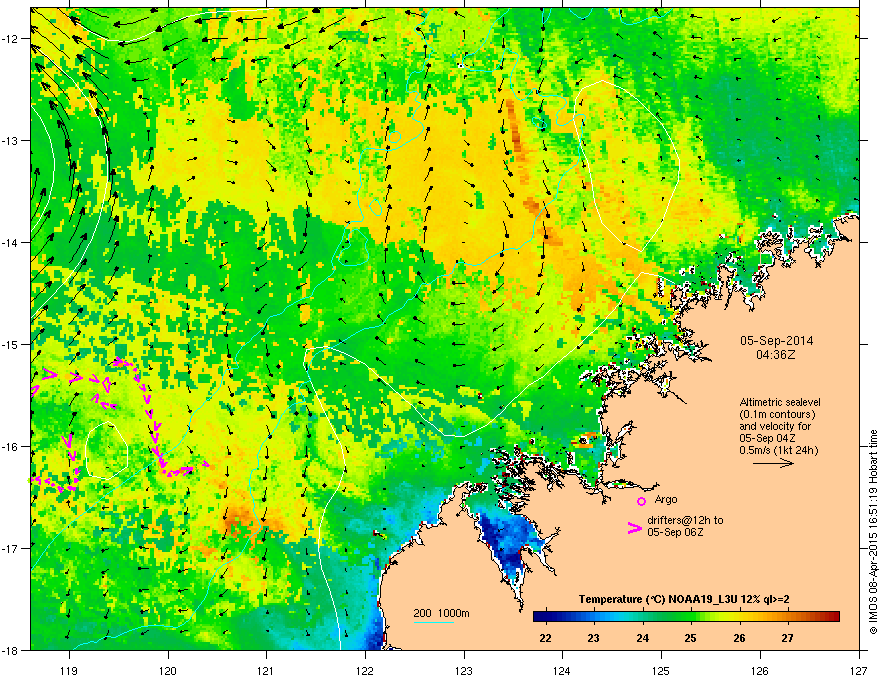Click latitude axis label '-13'
This screenshot has height=680, width=880.
coord(12,141)
